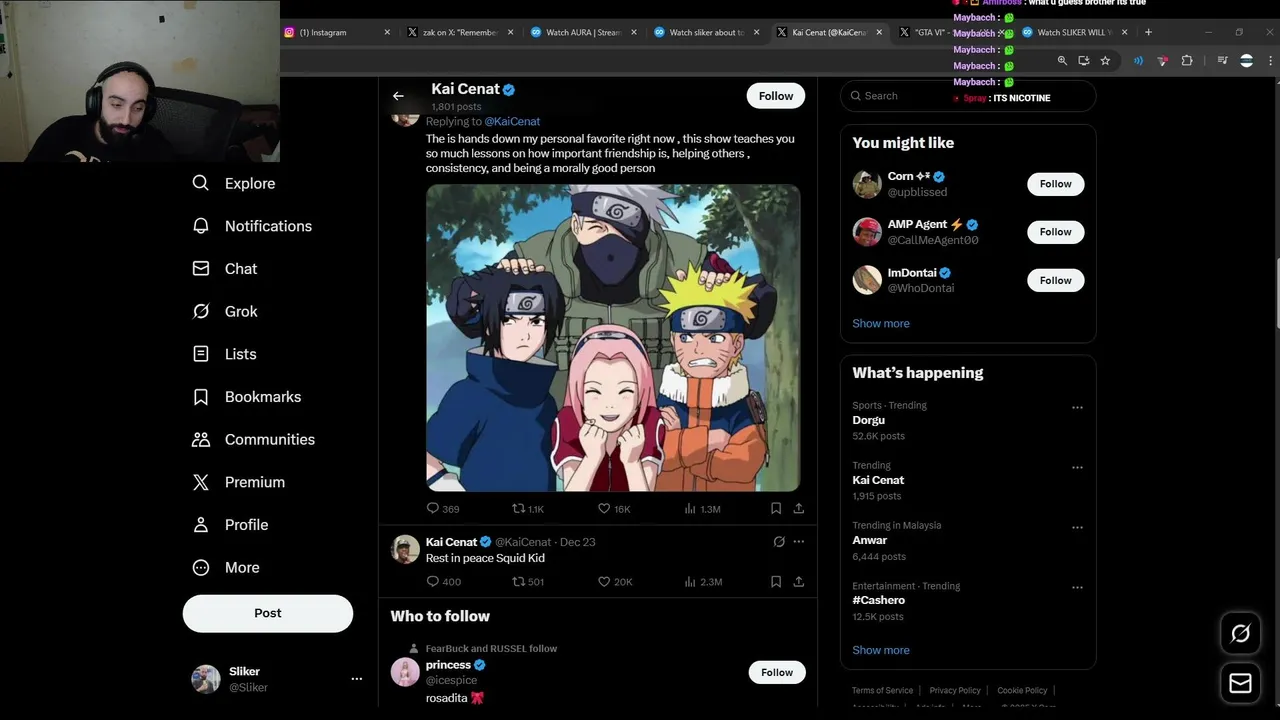View analytics of the 1.3M views post
The height and width of the screenshot is (720, 1280).
702,509
